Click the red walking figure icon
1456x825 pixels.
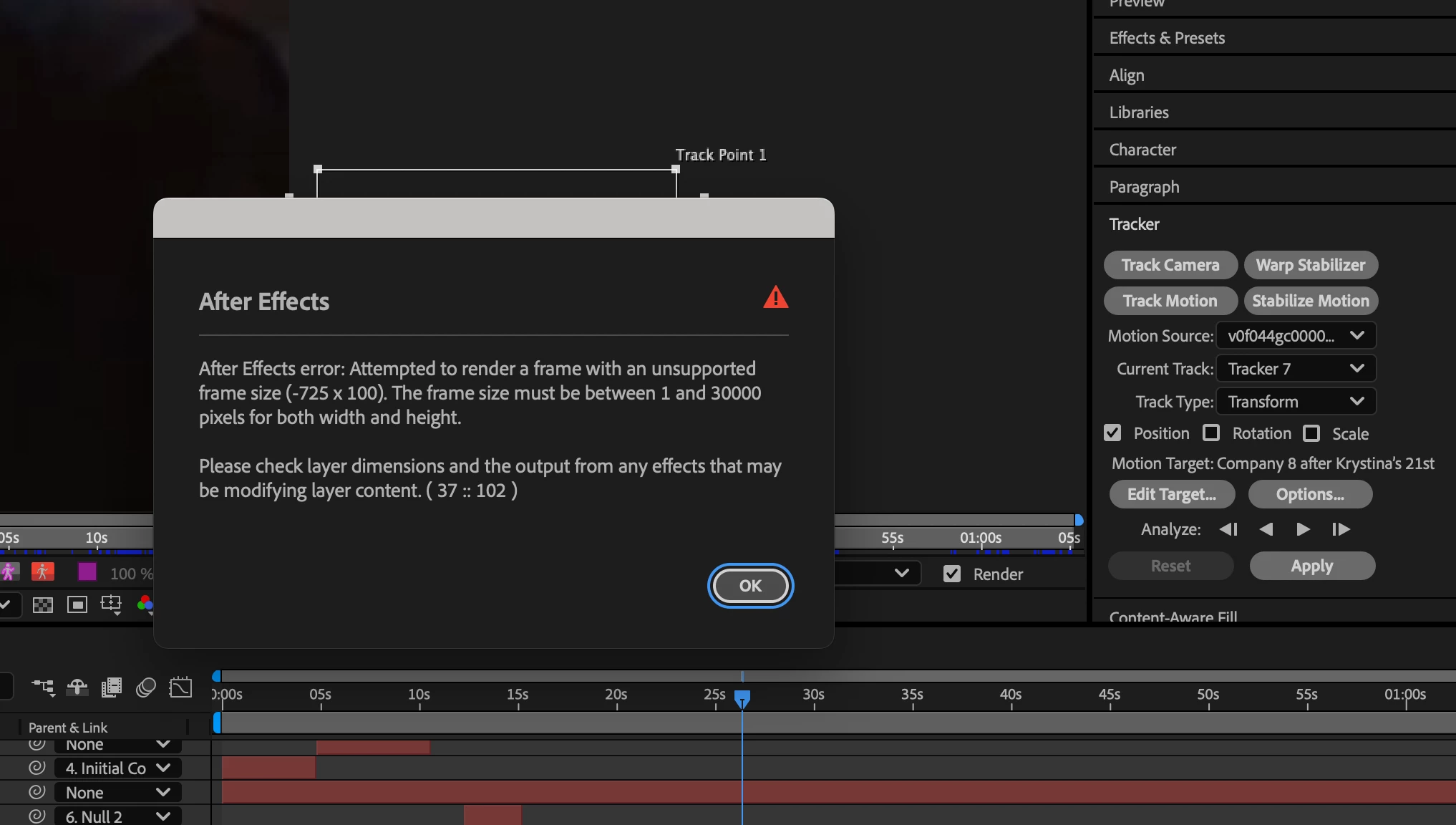pyautogui.click(x=43, y=571)
